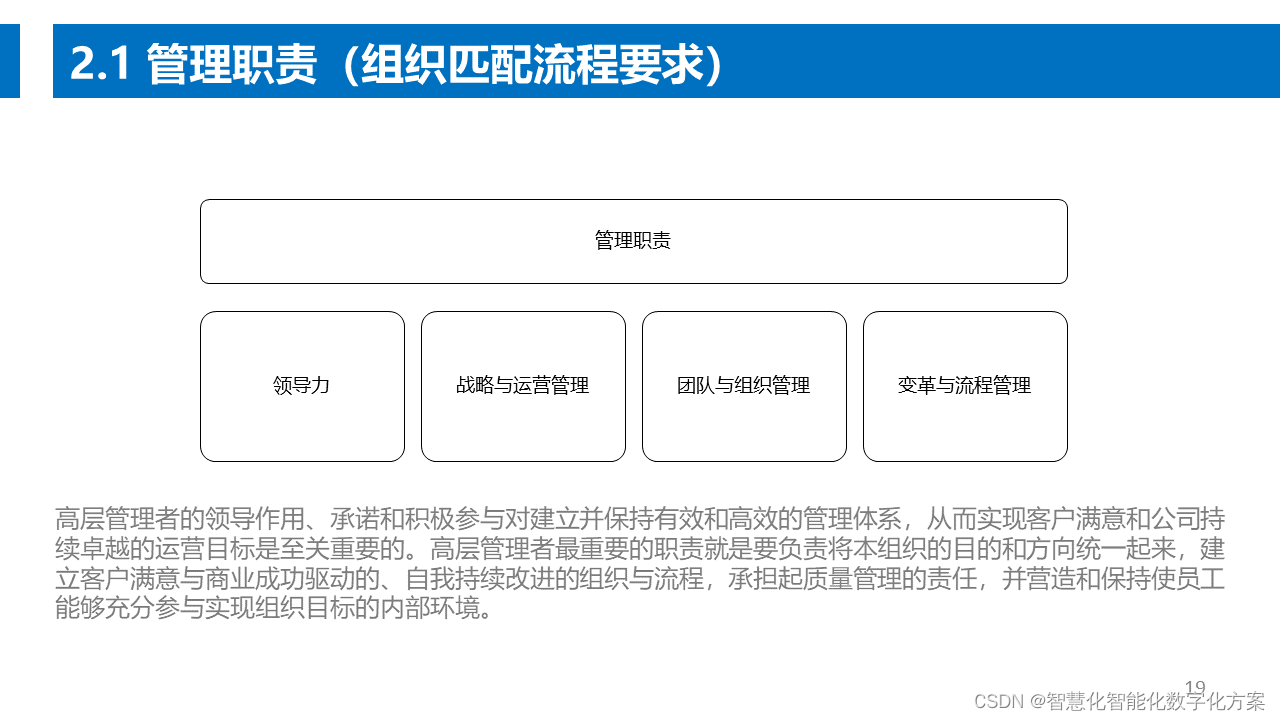Select the 战略与运营管理 box
The height and width of the screenshot is (720, 1280).
(x=523, y=386)
